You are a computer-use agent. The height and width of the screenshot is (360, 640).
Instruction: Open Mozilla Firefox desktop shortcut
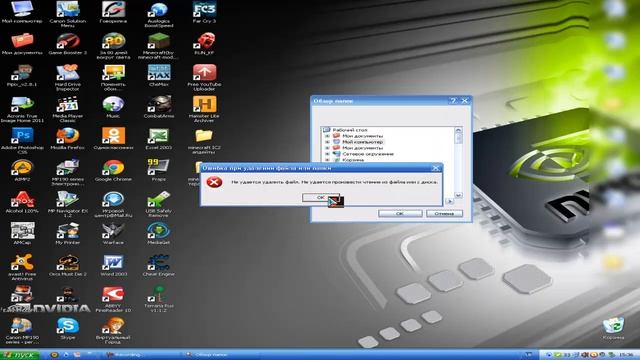click(68, 139)
